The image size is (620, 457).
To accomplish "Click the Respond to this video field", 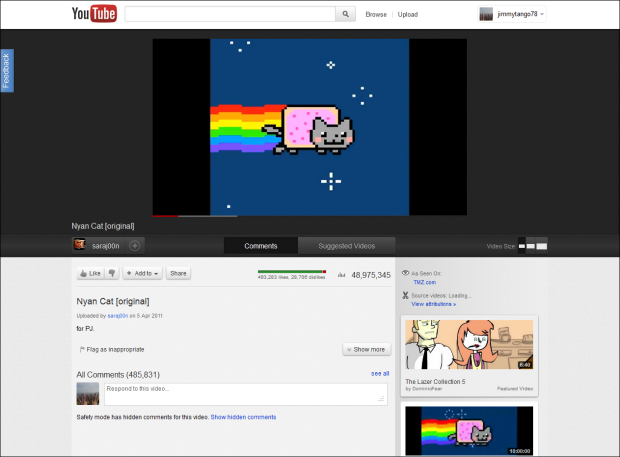I will pos(245,393).
